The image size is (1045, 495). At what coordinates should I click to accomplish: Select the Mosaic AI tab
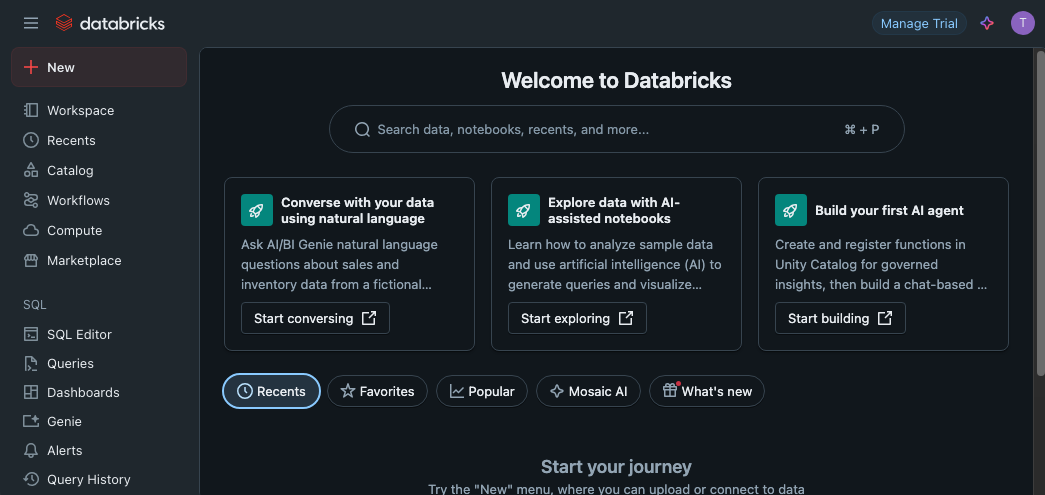(x=588, y=391)
